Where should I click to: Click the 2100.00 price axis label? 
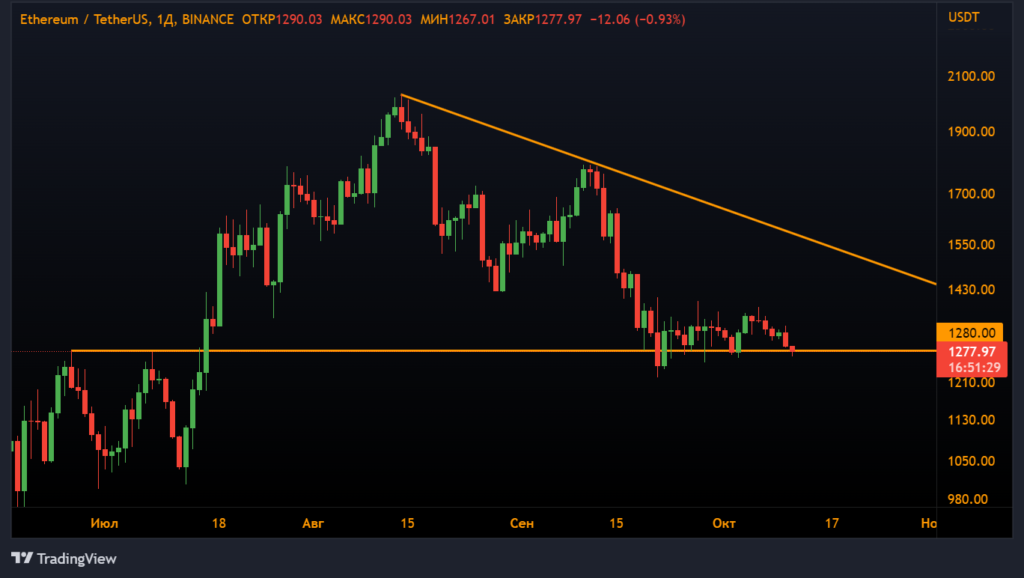click(971, 76)
